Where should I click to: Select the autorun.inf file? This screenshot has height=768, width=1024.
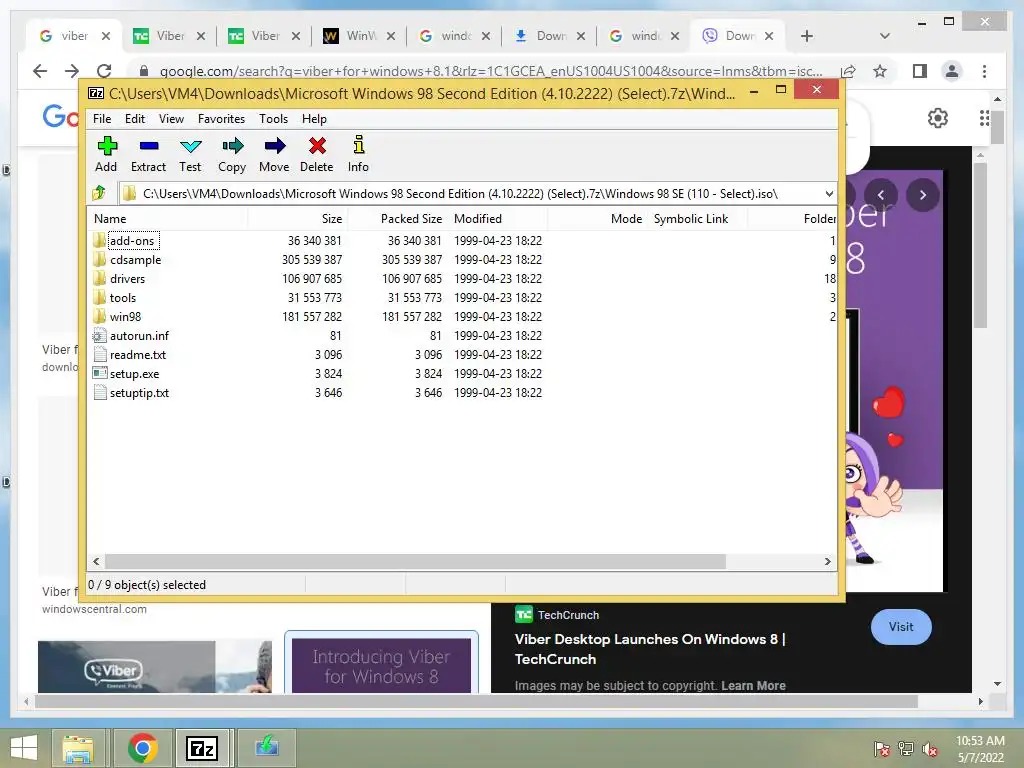[x=139, y=336]
